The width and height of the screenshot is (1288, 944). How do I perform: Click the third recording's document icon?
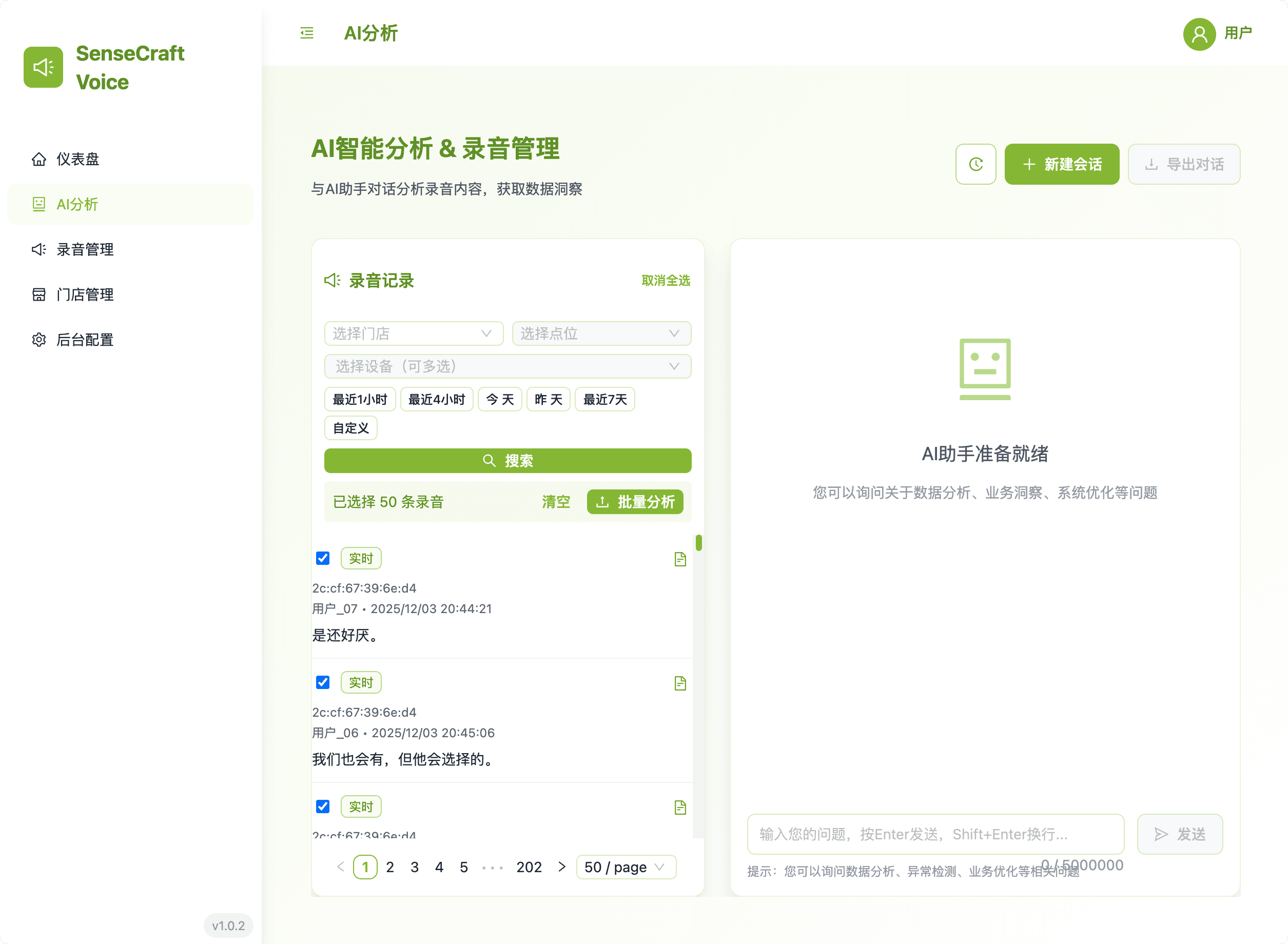680,808
